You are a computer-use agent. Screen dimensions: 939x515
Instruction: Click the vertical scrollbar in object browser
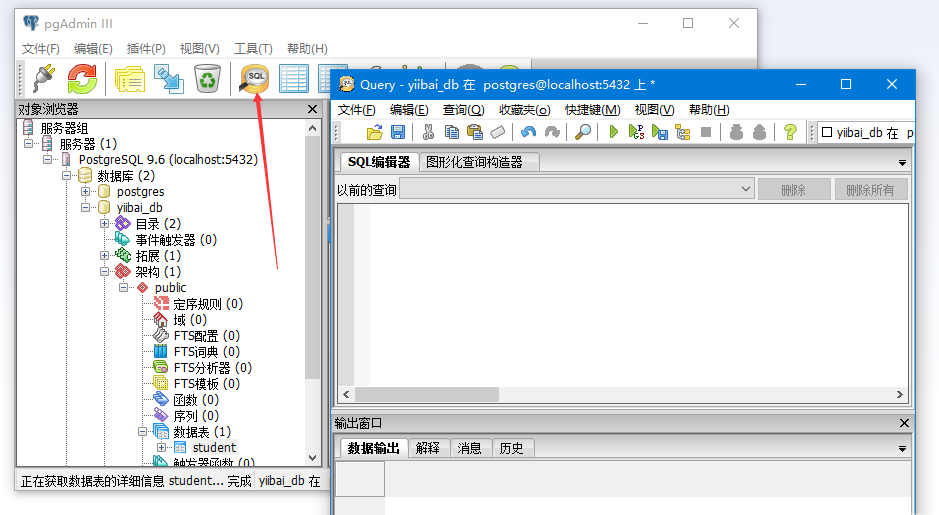pyautogui.click(x=312, y=258)
